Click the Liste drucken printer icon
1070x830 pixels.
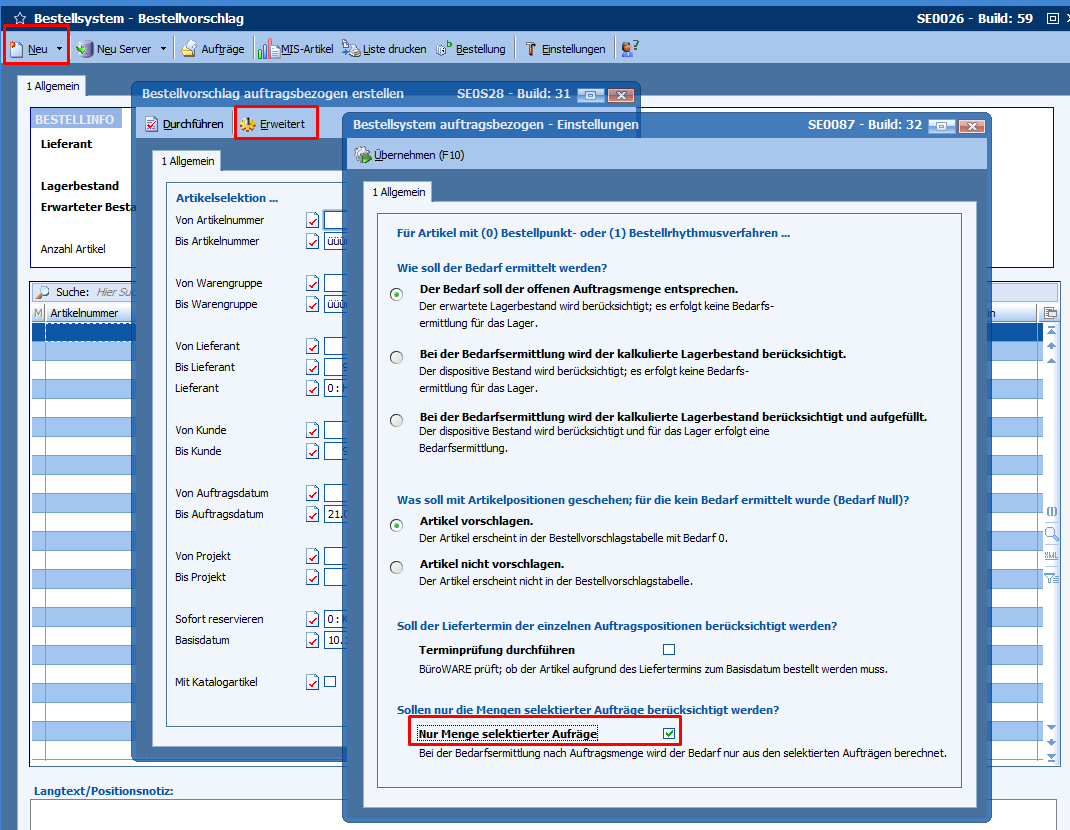[x=350, y=48]
